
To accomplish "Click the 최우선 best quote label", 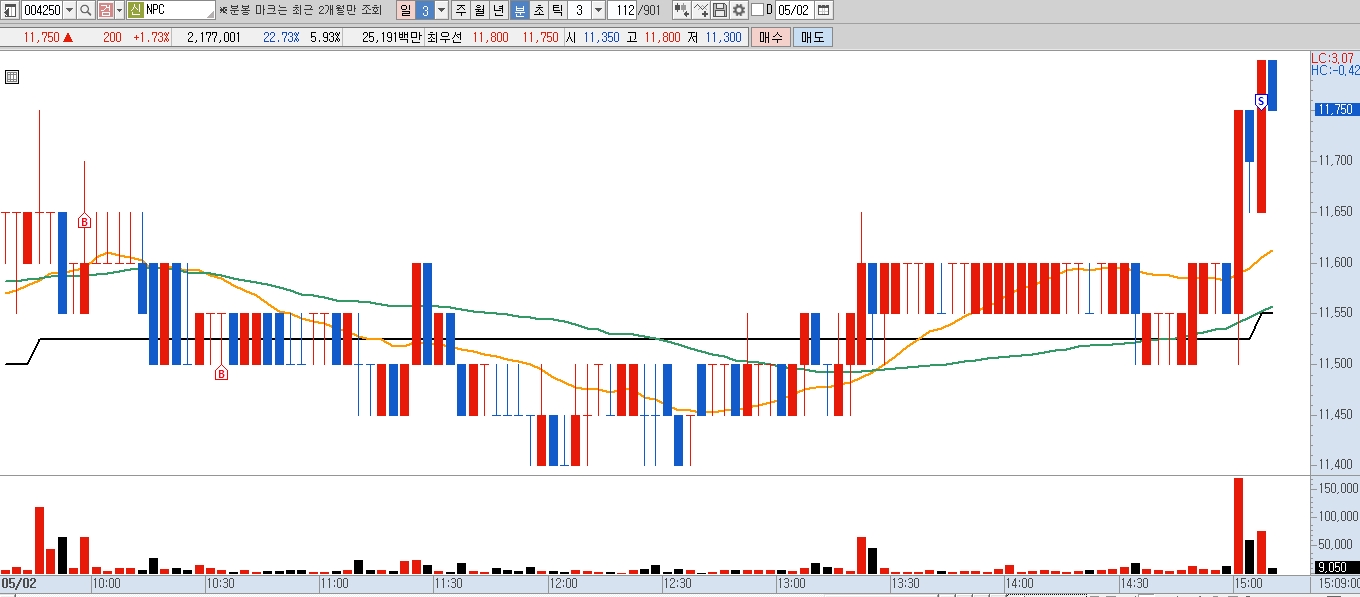I will [x=445, y=37].
